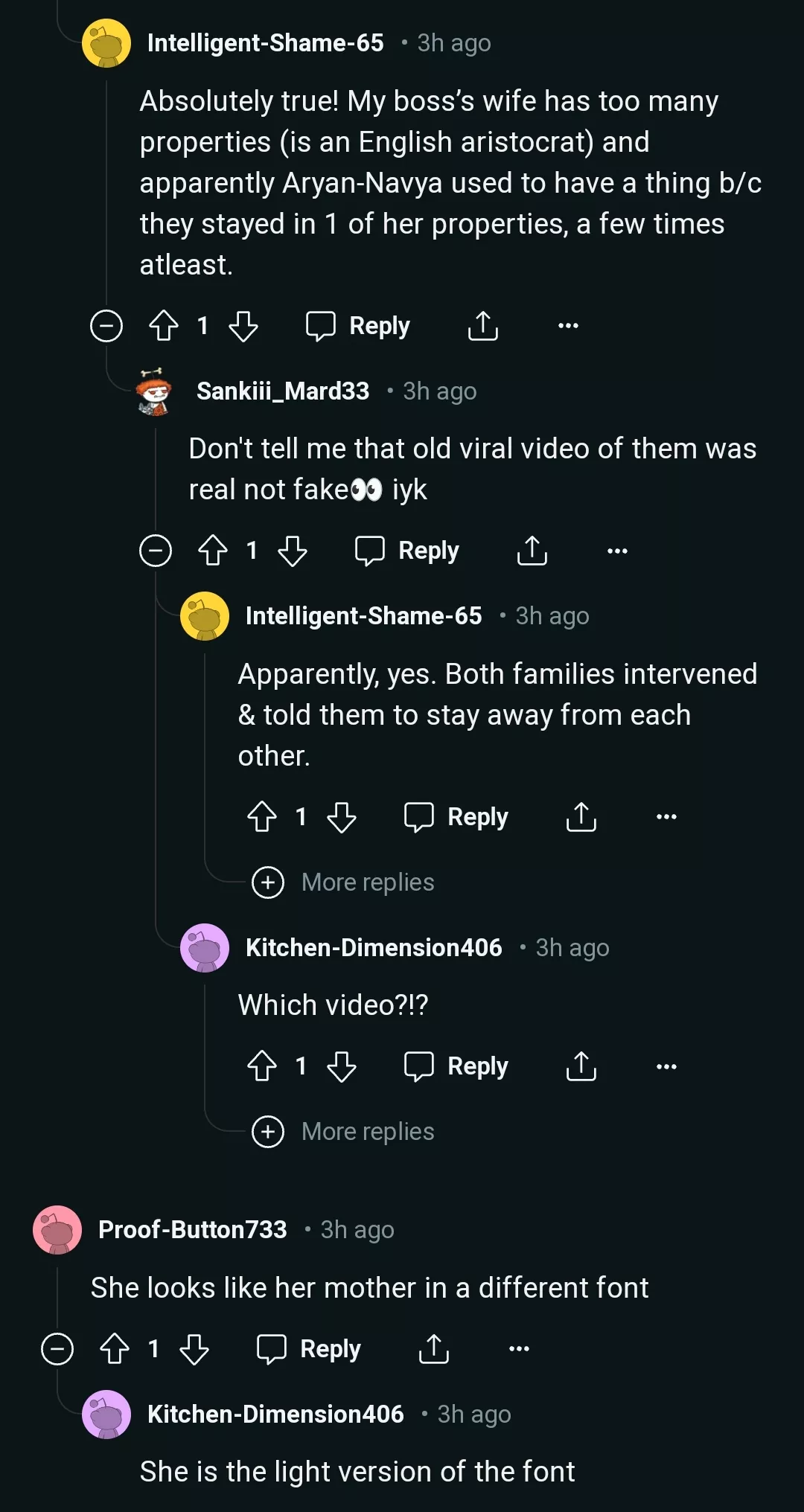Downvote Sankiii_Mard33's viral video comment

[292, 551]
